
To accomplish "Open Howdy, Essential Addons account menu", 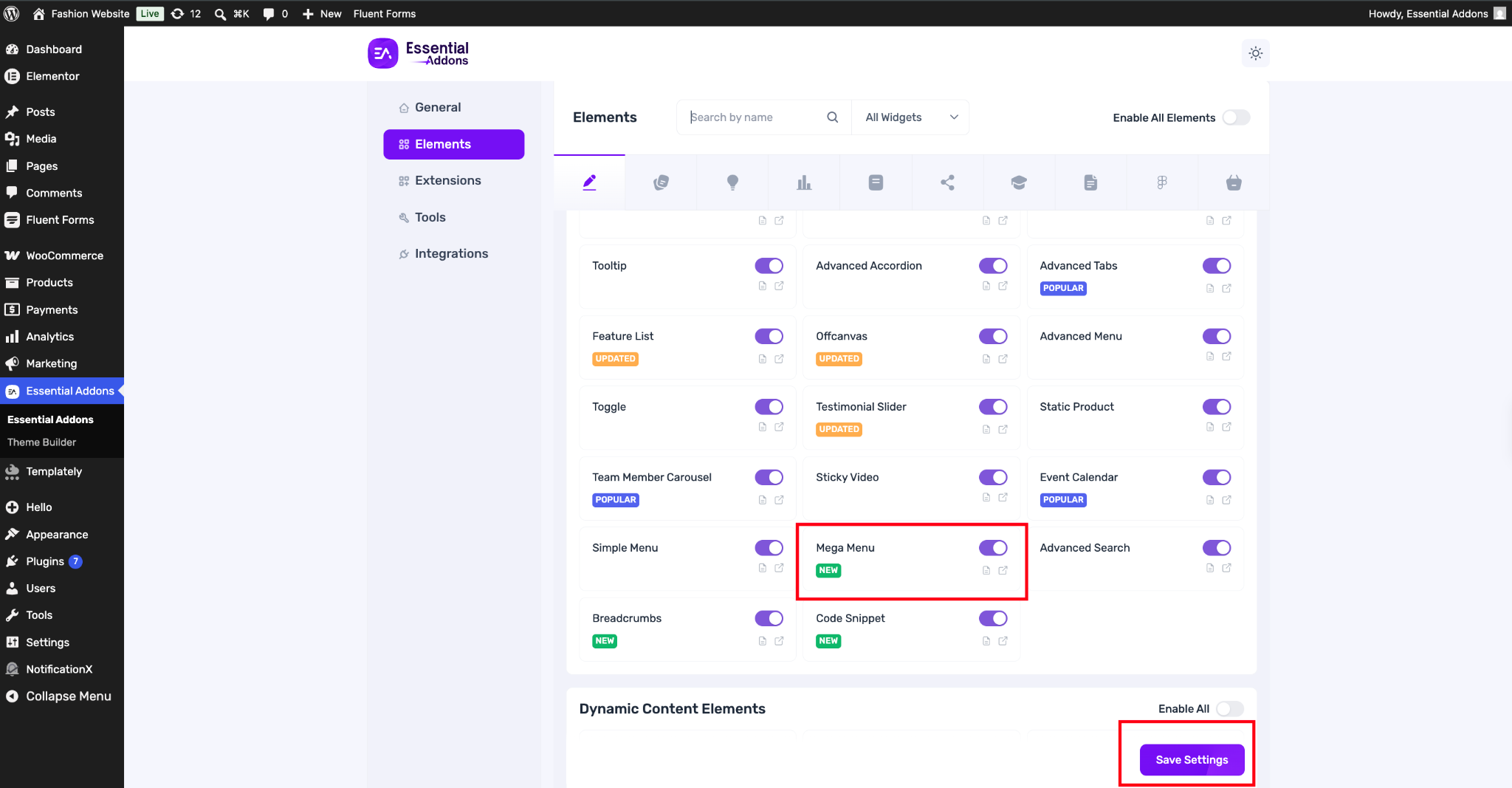I will click(x=1436, y=13).
